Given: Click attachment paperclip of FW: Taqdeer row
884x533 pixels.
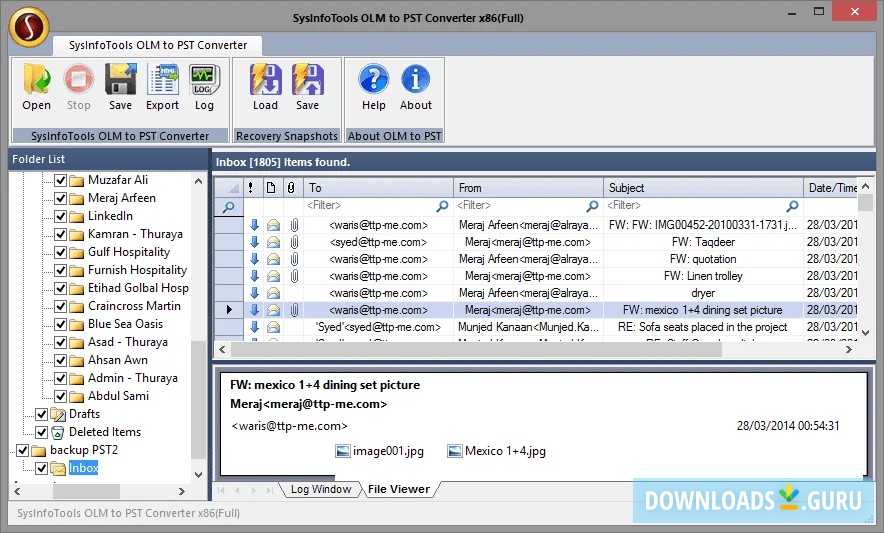Looking at the screenshot, I should click(294, 243).
